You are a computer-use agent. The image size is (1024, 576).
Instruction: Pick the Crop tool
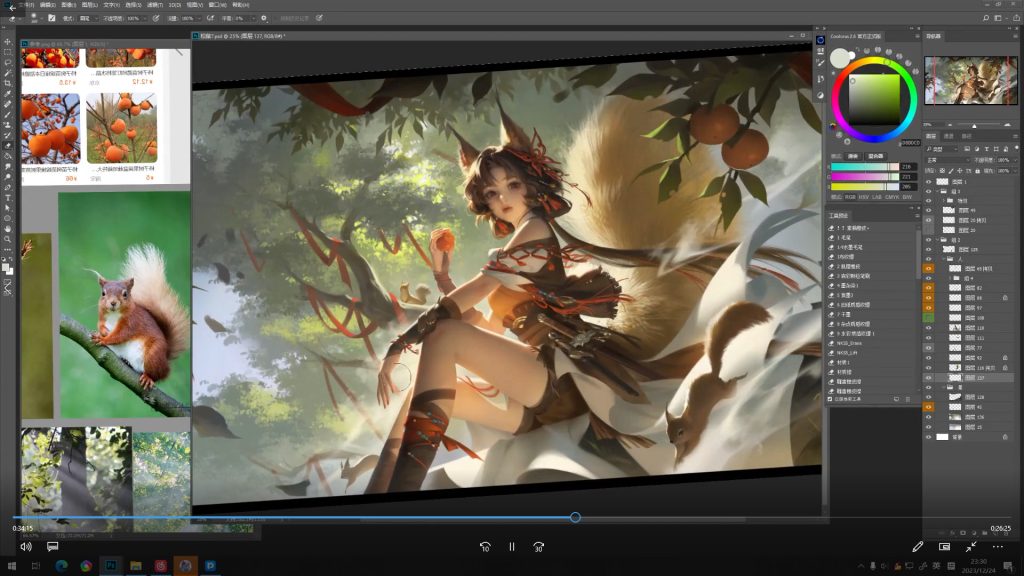(8, 83)
